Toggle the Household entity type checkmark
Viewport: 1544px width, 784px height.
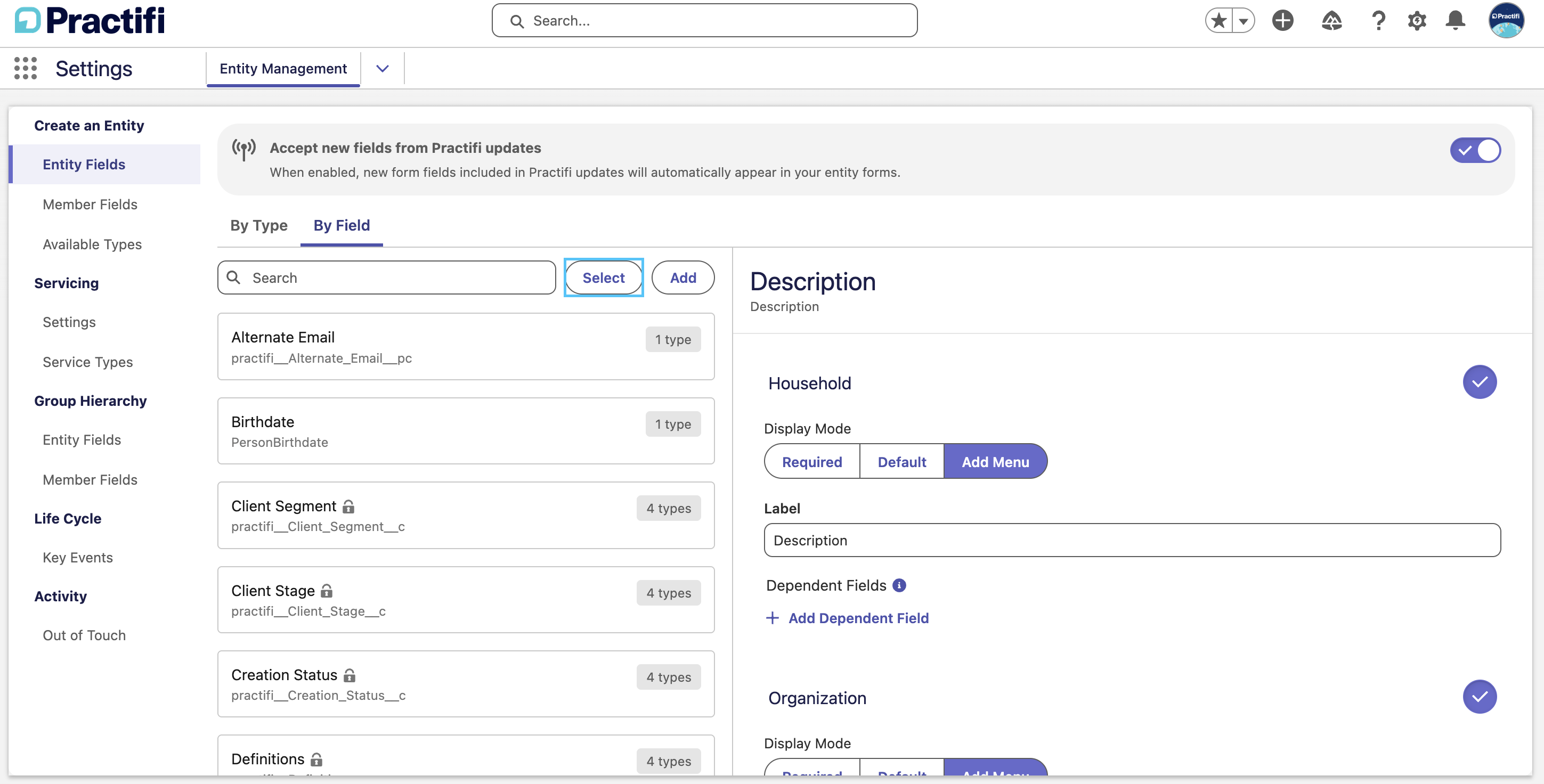click(x=1479, y=382)
